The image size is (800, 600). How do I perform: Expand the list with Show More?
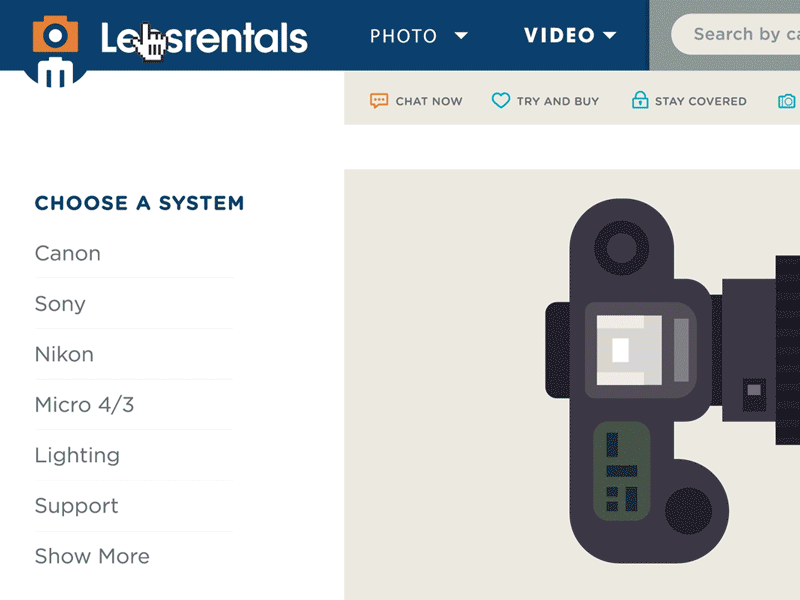[x=92, y=556]
